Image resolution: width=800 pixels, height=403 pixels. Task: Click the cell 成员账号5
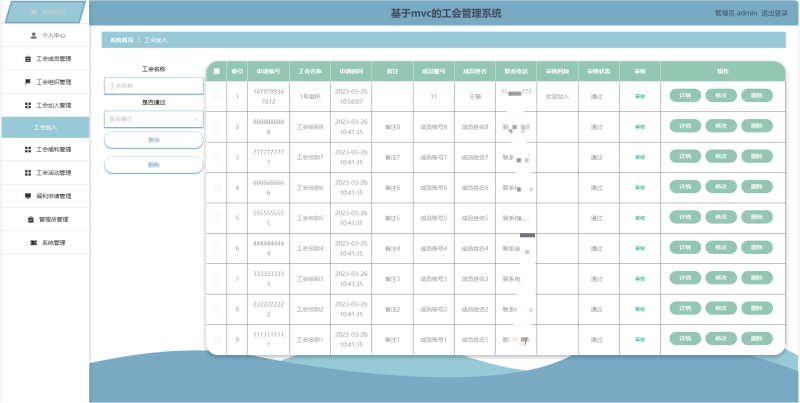pyautogui.click(x=433, y=218)
